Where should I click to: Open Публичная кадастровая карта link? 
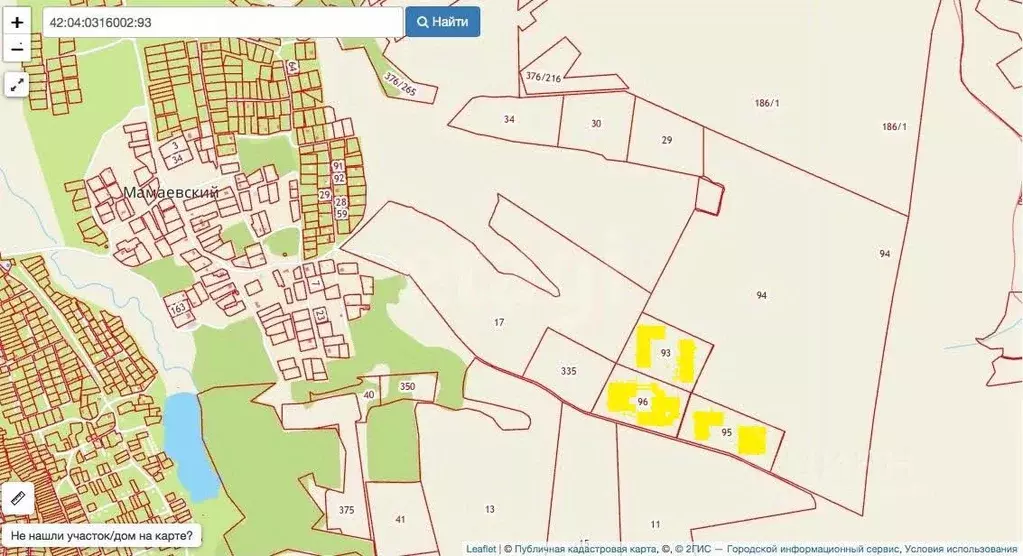tap(580, 548)
